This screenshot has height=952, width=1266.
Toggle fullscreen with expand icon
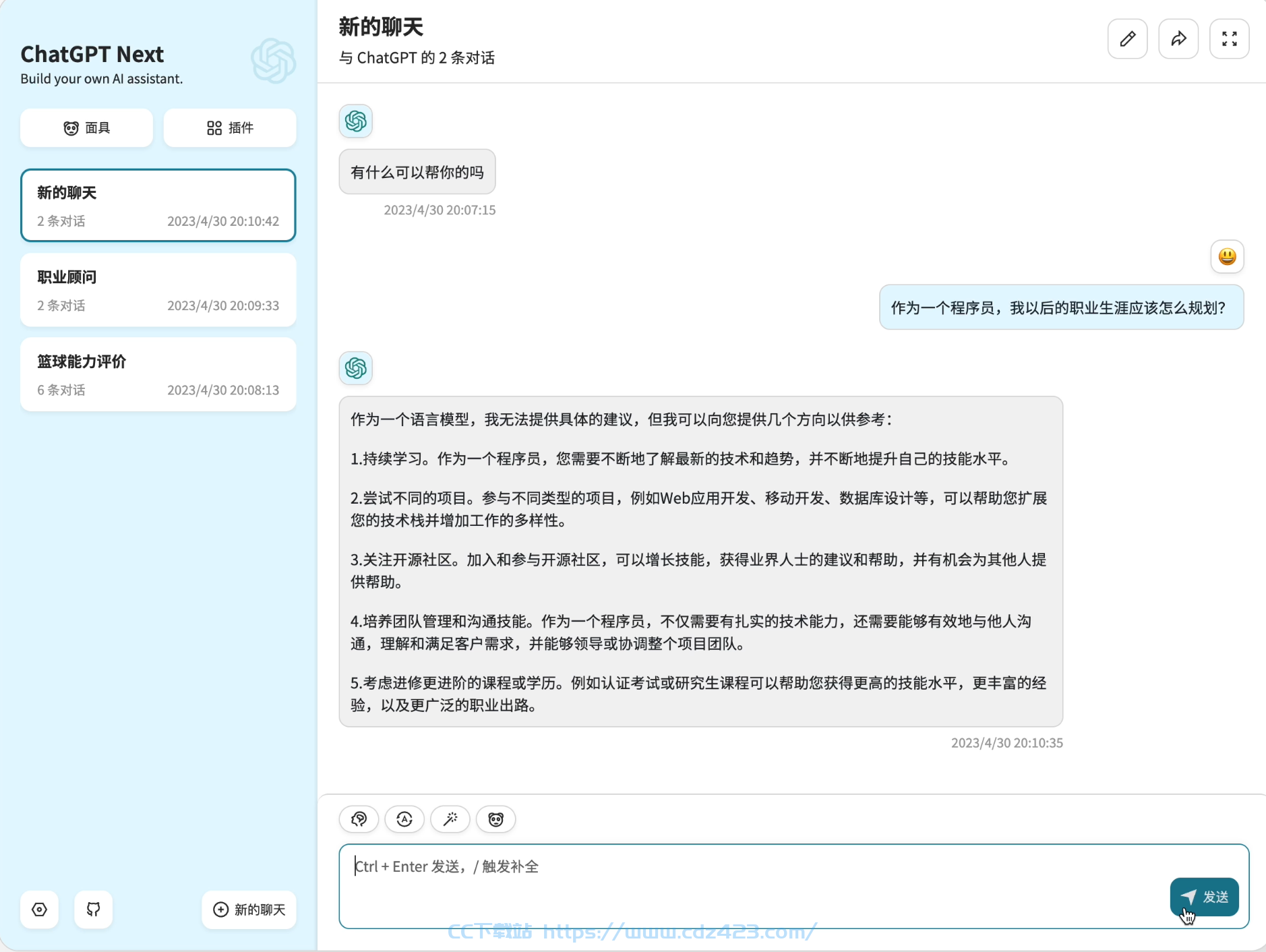tap(1230, 39)
